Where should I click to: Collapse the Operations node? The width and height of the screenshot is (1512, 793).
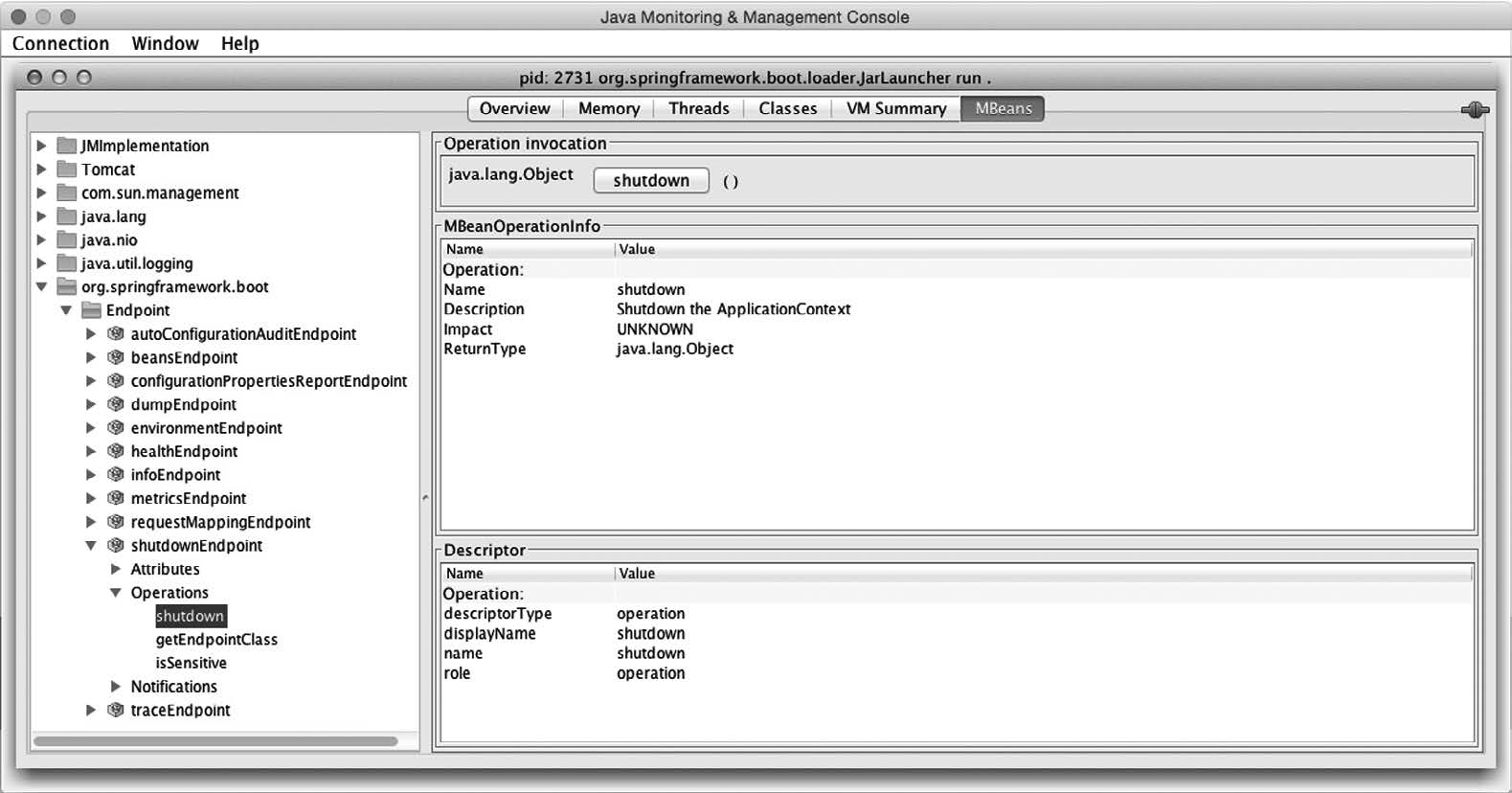pos(116,593)
